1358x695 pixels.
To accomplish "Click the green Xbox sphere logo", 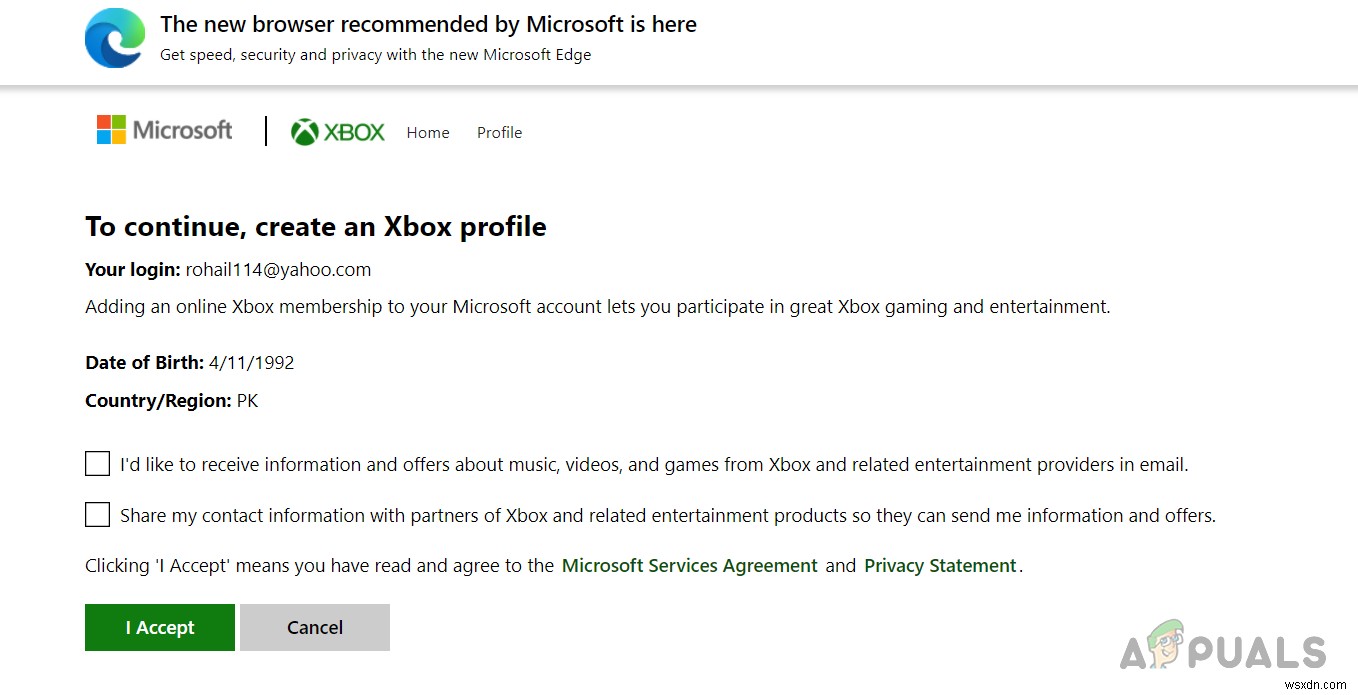I will coord(304,132).
